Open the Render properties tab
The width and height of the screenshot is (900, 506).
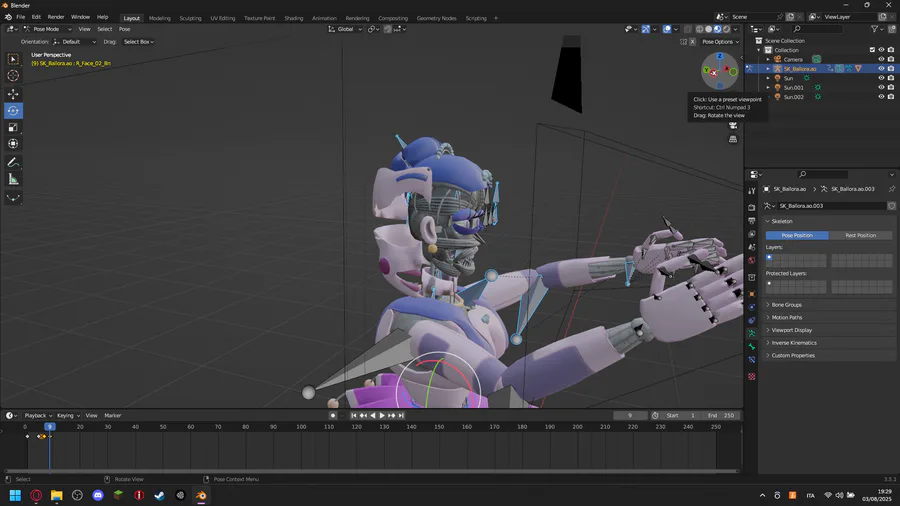(x=752, y=207)
